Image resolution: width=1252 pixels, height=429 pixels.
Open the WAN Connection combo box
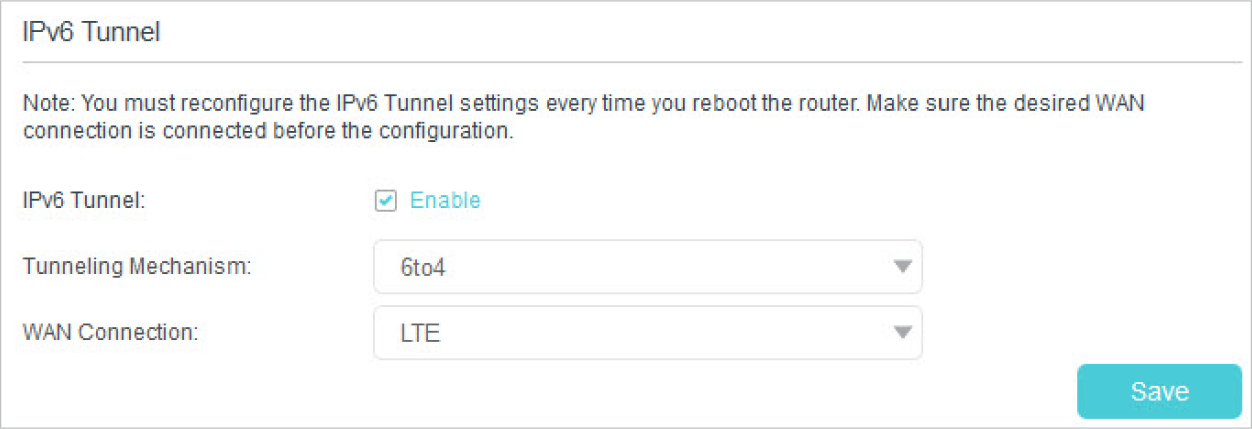coord(647,332)
